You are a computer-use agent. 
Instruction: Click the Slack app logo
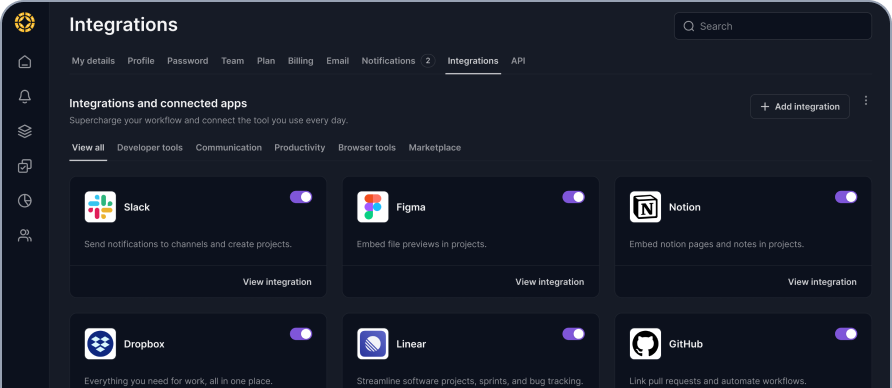[x=100, y=207]
